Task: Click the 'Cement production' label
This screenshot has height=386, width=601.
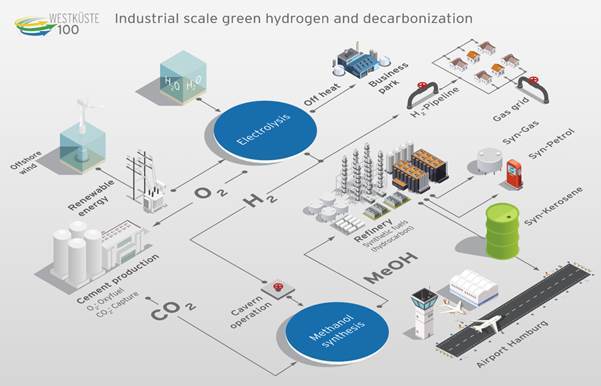Action: 118,279
